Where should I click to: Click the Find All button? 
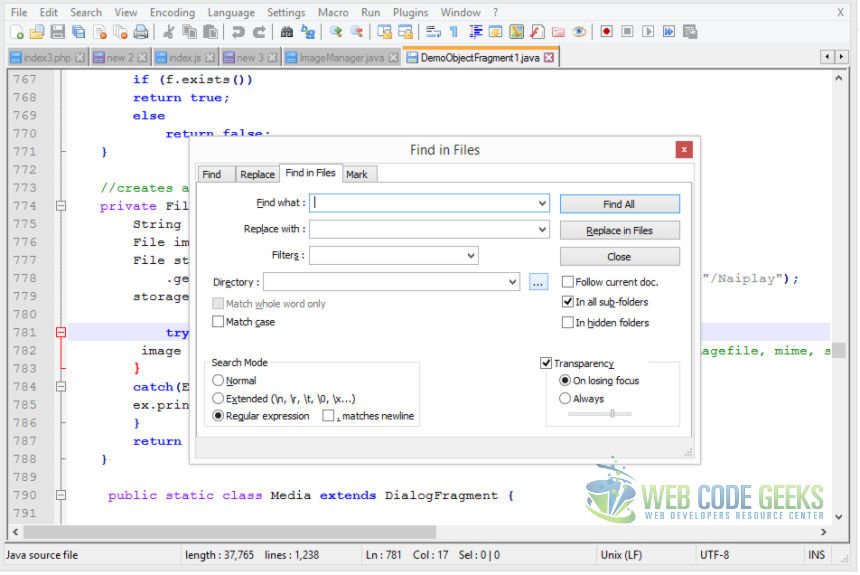pos(621,205)
